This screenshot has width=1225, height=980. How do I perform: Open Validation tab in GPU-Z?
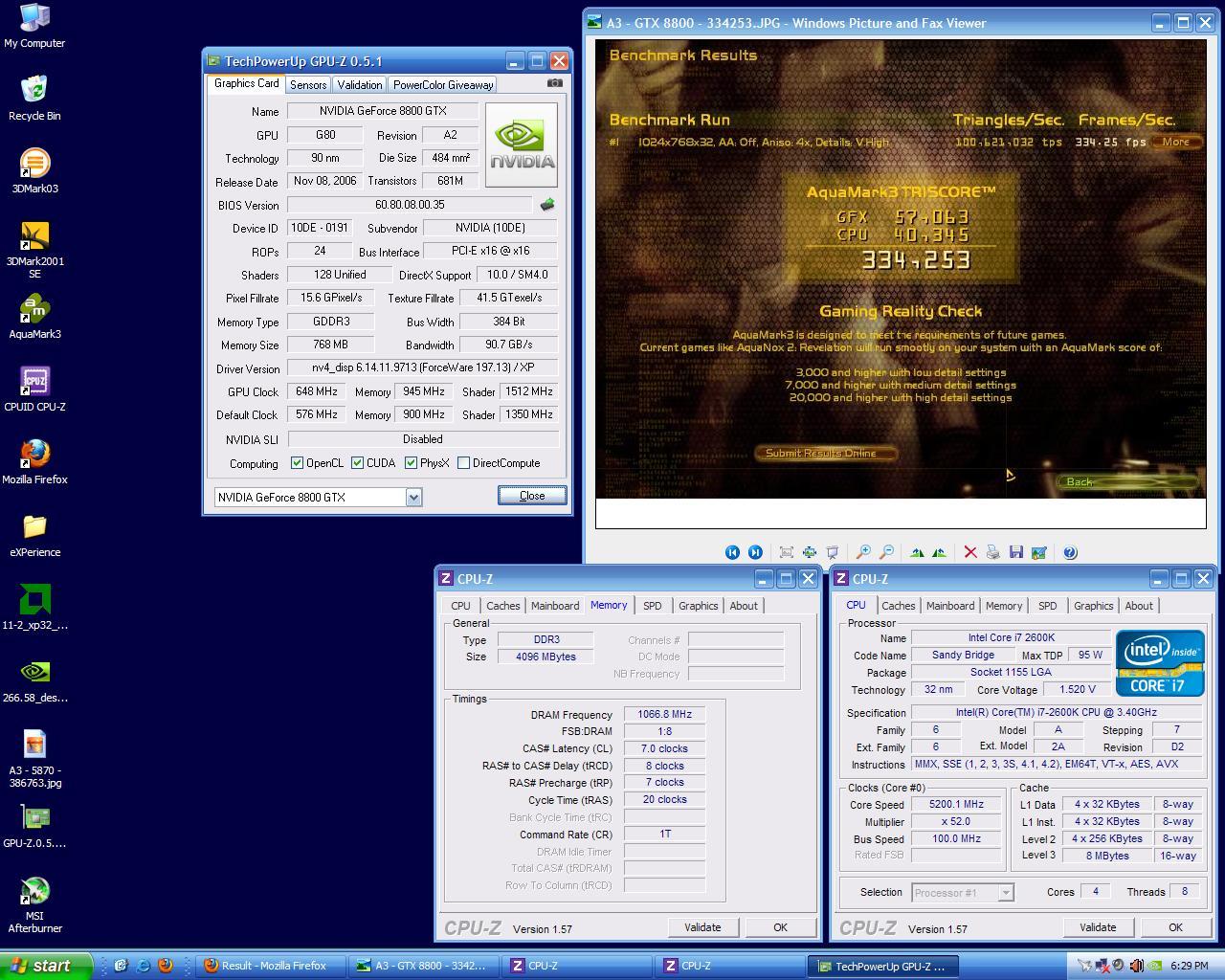pos(360,85)
